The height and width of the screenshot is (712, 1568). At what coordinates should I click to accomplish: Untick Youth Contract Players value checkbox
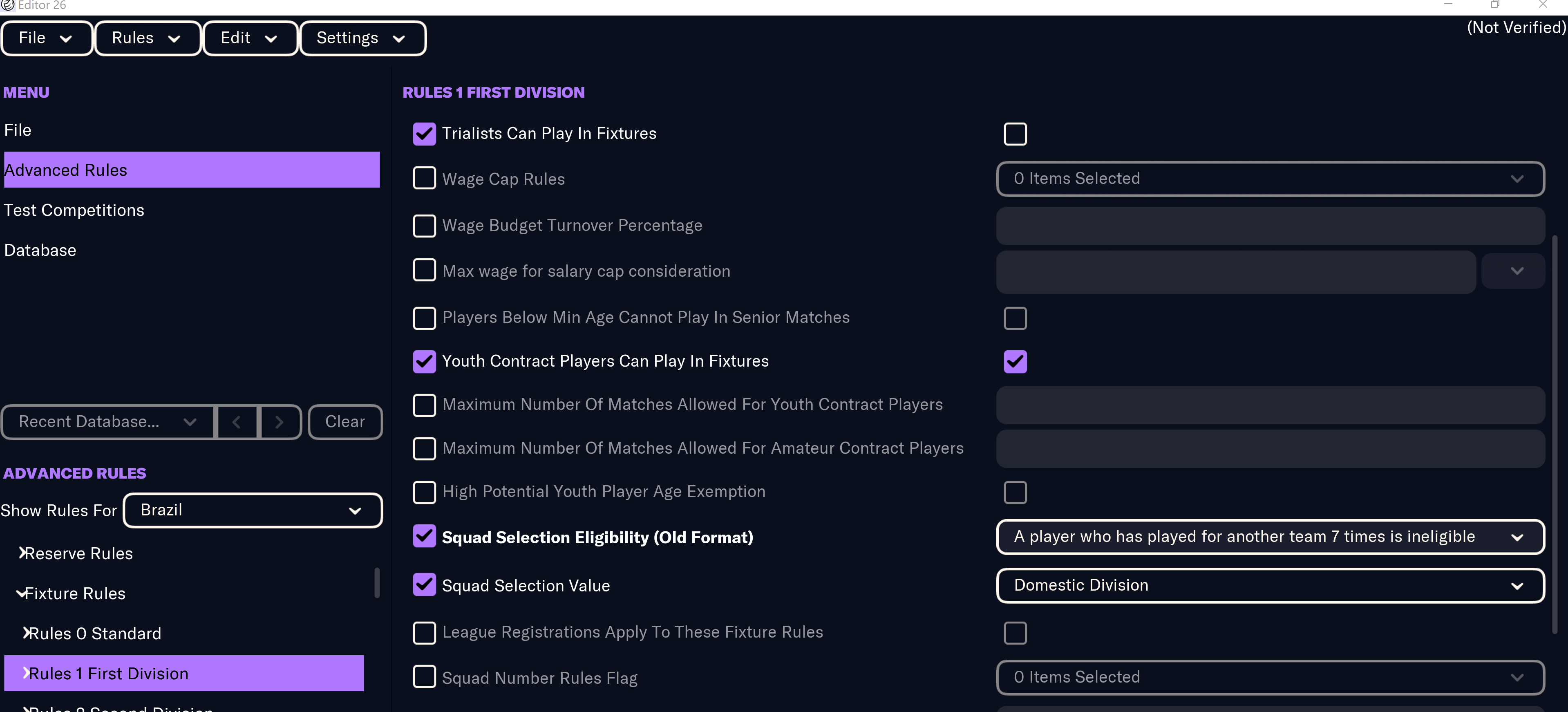(1015, 361)
